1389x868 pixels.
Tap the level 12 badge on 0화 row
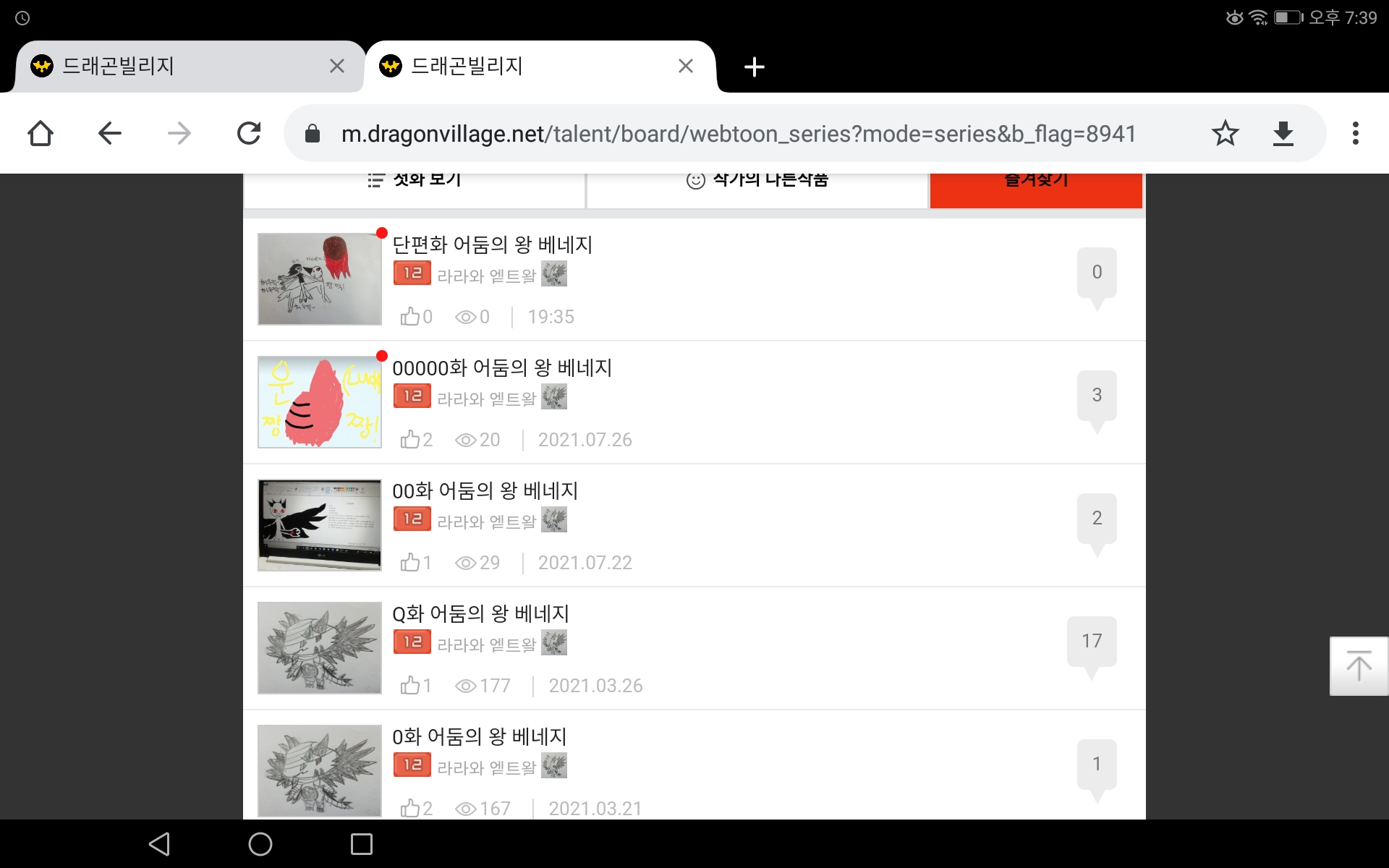412,765
